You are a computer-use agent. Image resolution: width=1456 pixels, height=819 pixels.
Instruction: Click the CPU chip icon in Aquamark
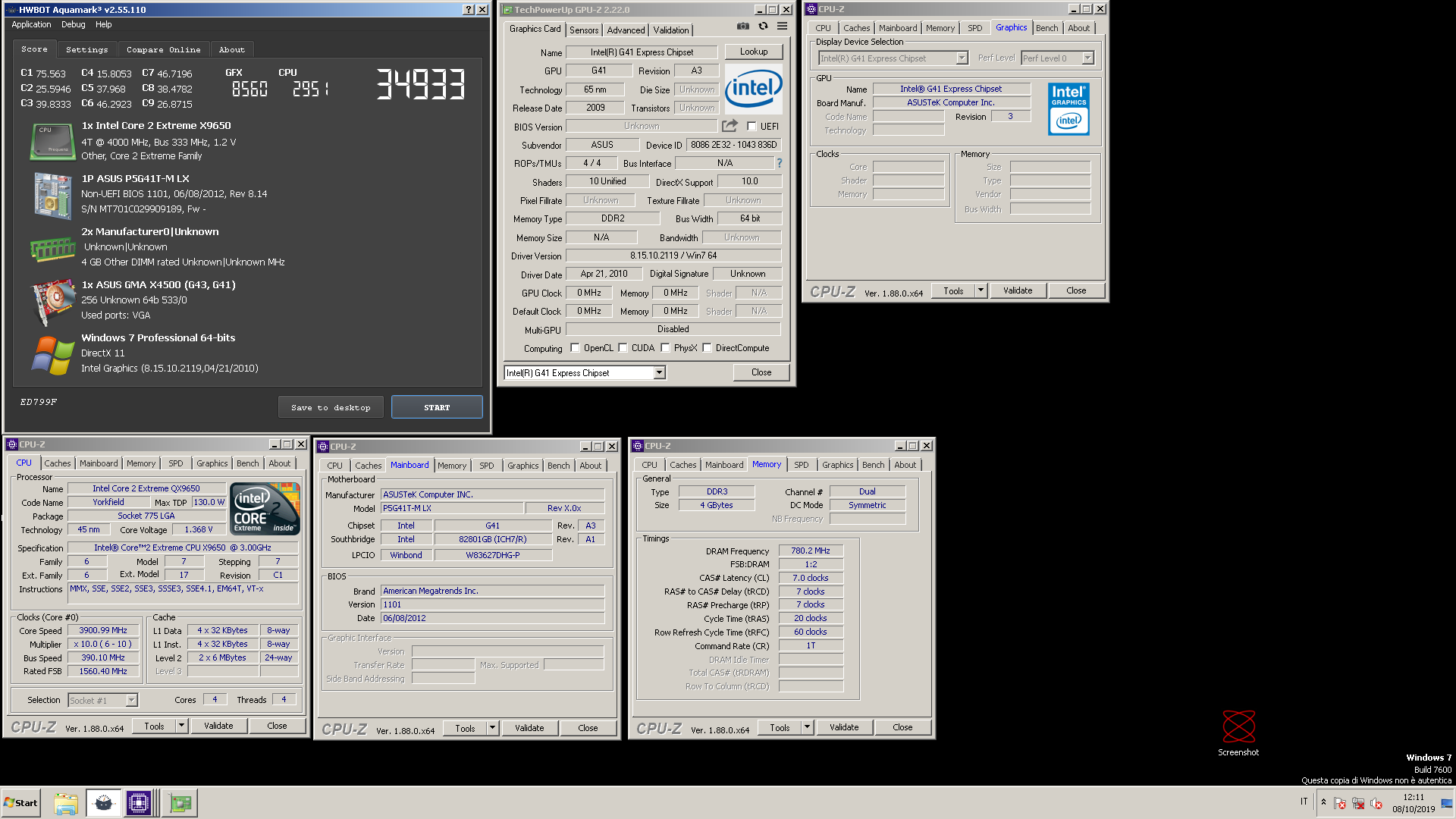click(52, 142)
